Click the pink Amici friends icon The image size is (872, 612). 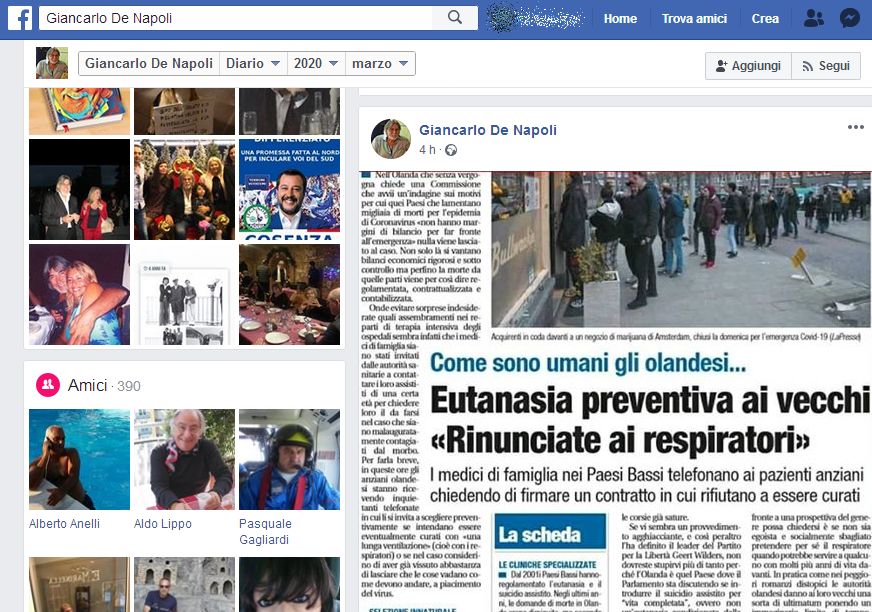pos(48,384)
